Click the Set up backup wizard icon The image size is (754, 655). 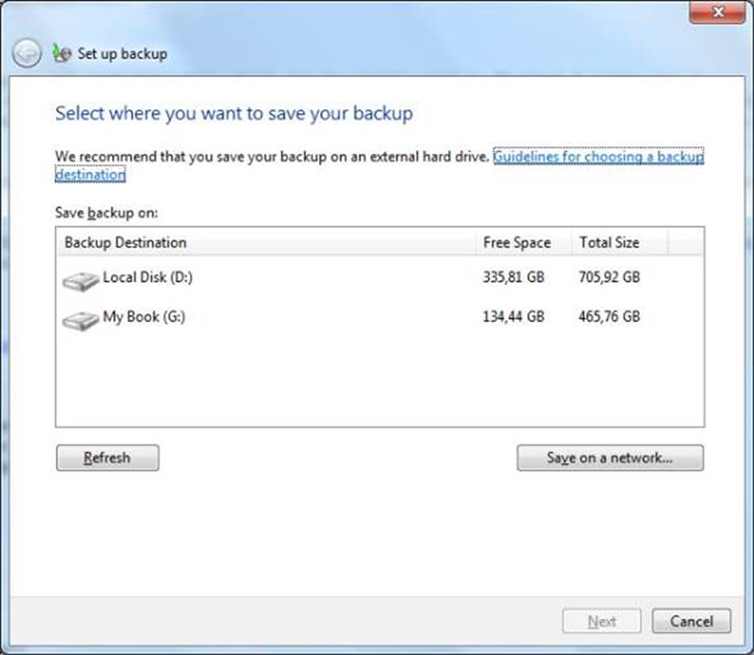(x=62, y=53)
